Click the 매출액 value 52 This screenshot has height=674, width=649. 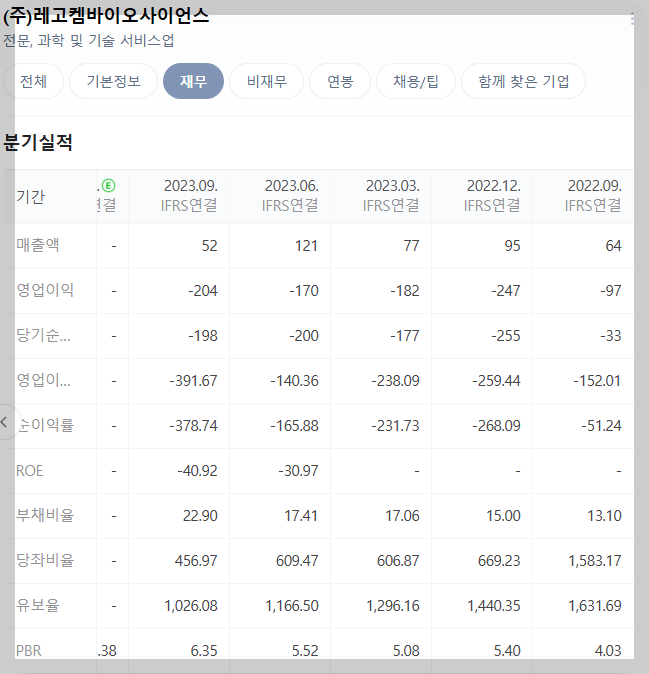click(x=210, y=246)
